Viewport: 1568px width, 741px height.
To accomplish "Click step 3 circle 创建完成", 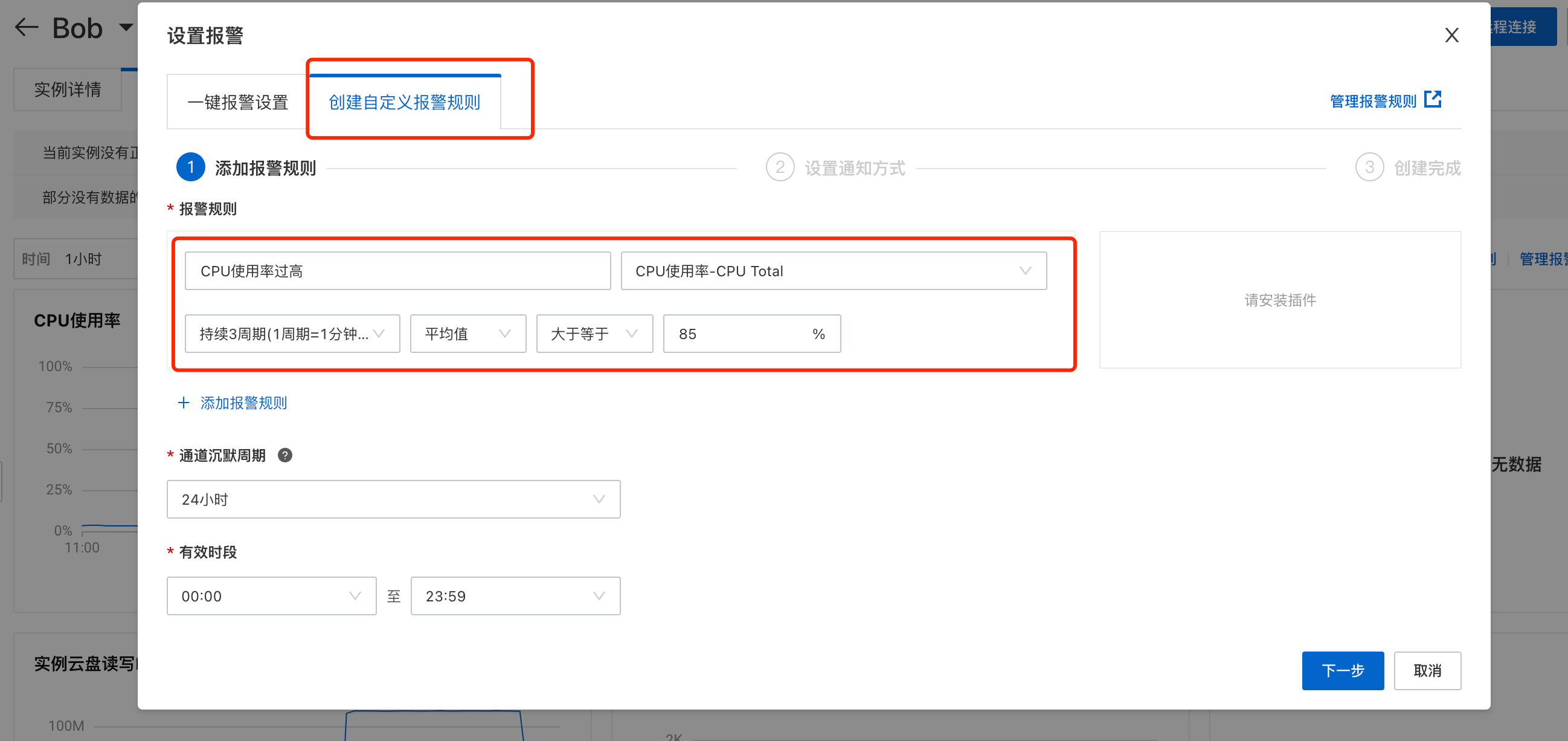I will (1369, 167).
